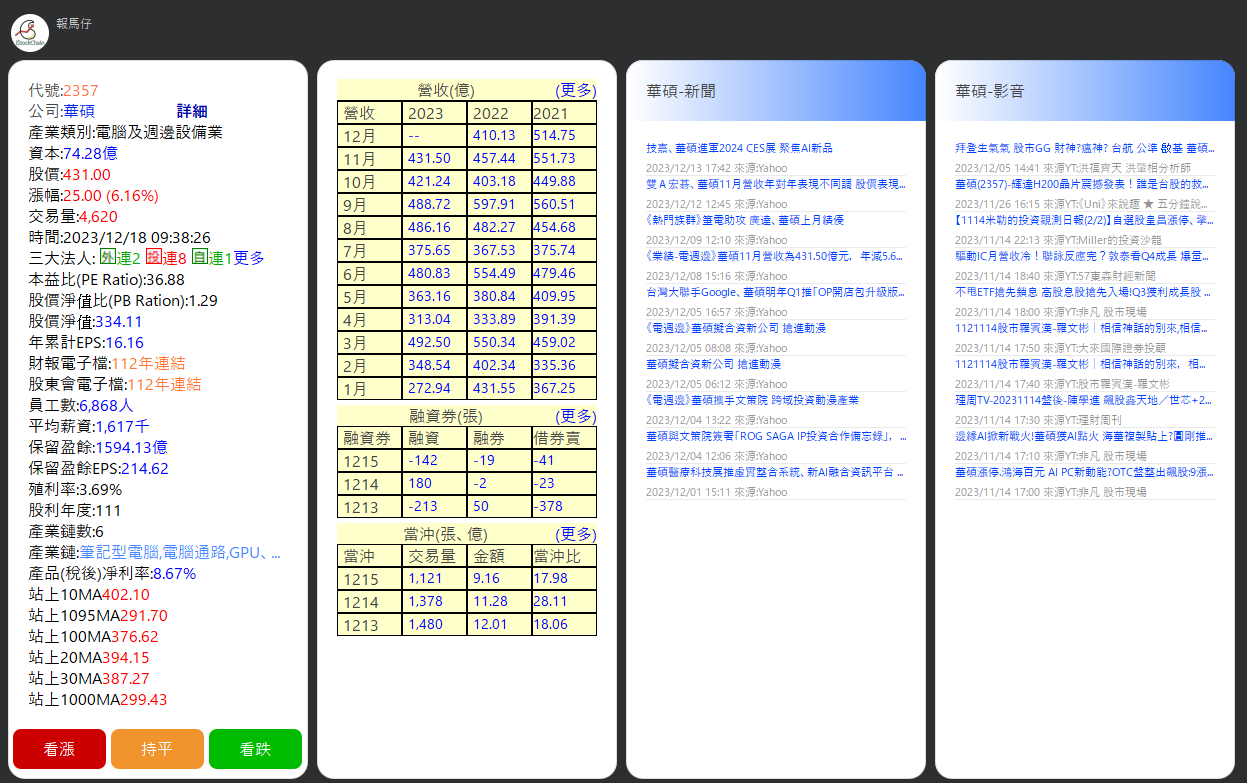Expand 更多 next to 三大法人
This screenshot has width=1247, height=783.
(249, 258)
